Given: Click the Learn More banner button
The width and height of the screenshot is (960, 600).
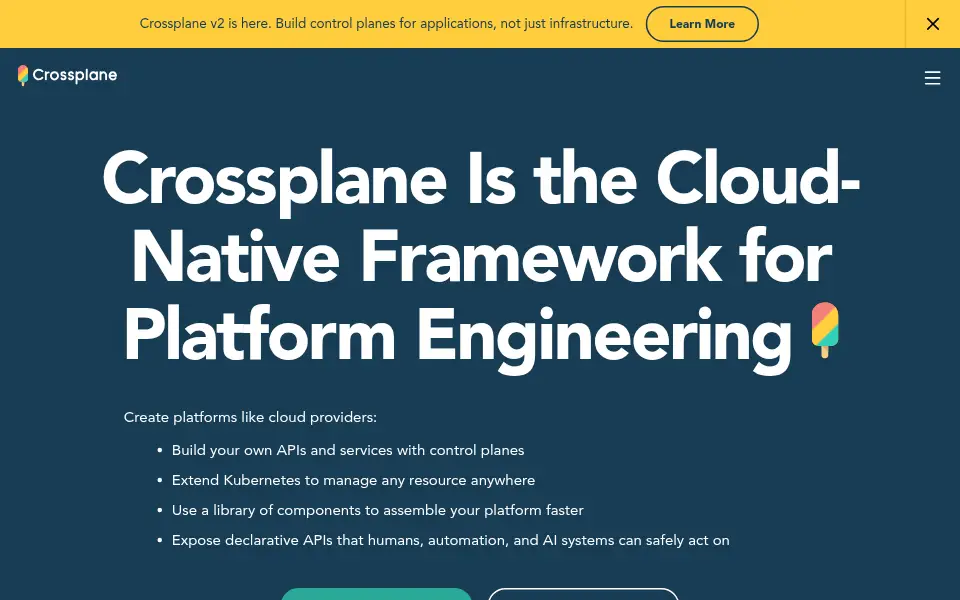Looking at the screenshot, I should tap(702, 24).
